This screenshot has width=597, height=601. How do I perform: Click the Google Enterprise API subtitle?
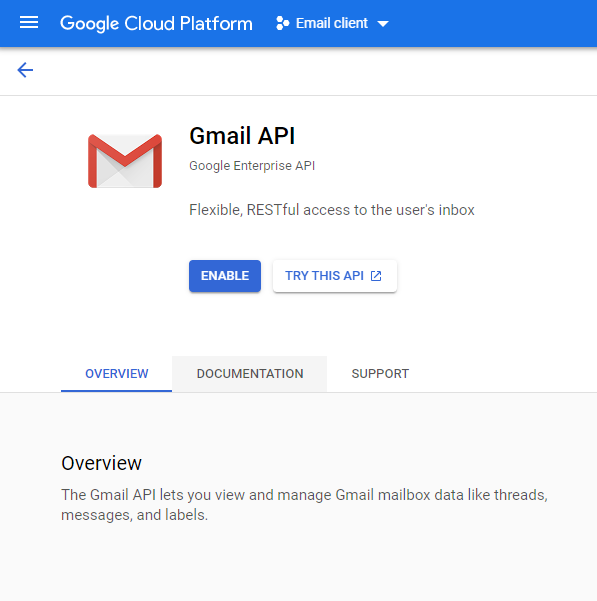pyautogui.click(x=252, y=166)
